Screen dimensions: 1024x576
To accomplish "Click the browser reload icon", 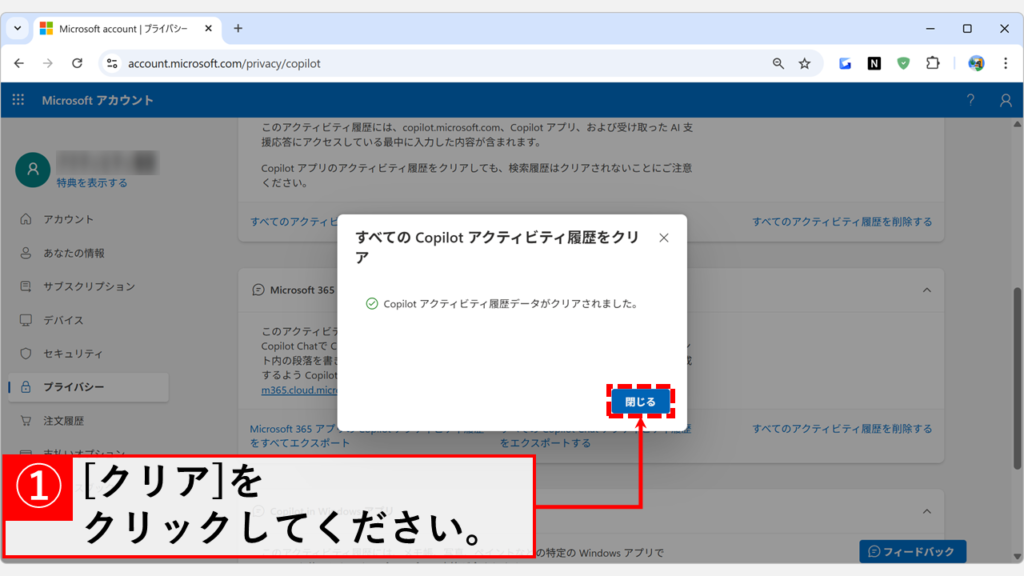I will pyautogui.click(x=77, y=63).
